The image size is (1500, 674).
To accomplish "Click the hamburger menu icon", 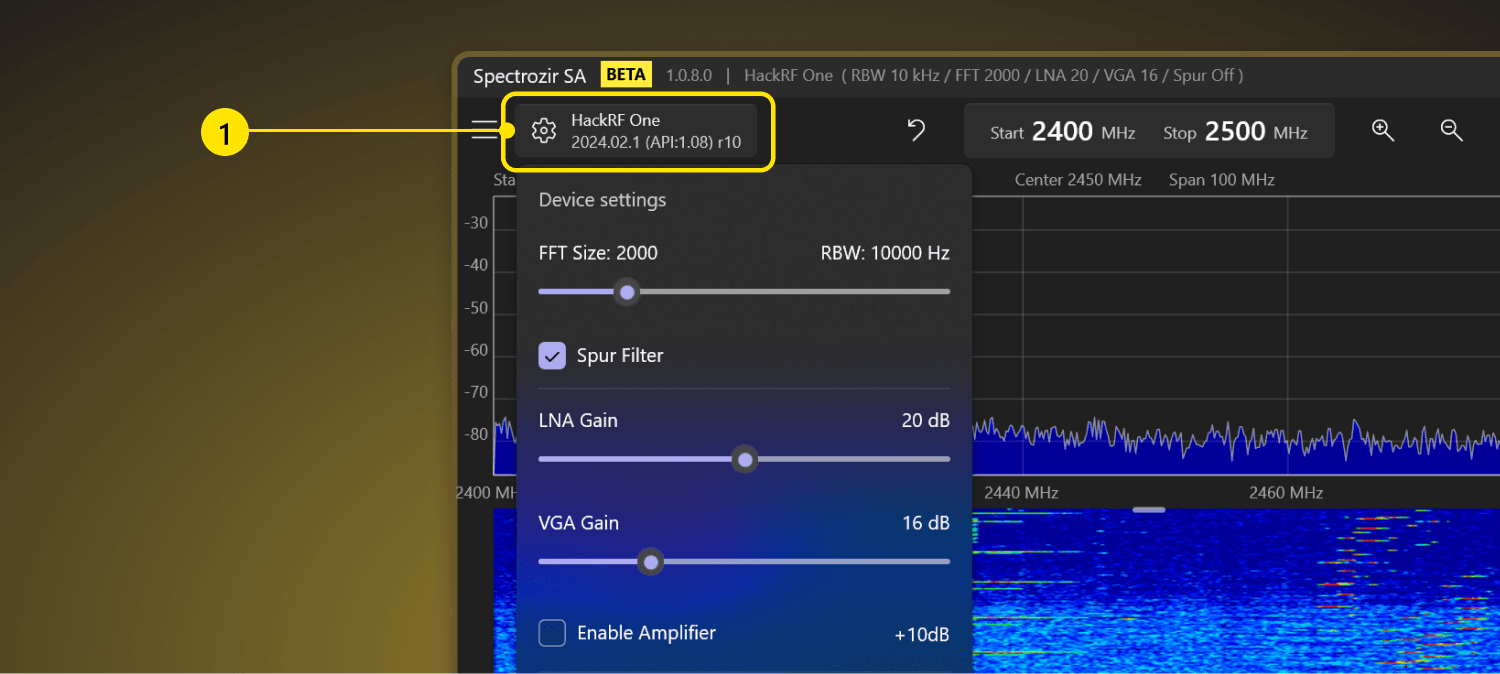I will (x=484, y=130).
